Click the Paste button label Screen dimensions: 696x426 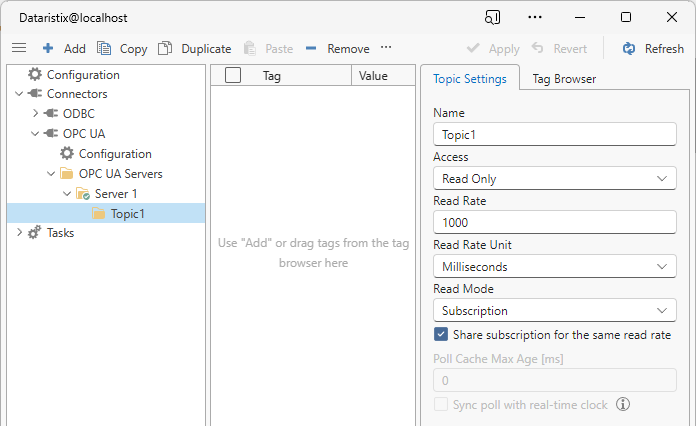tap(279, 48)
